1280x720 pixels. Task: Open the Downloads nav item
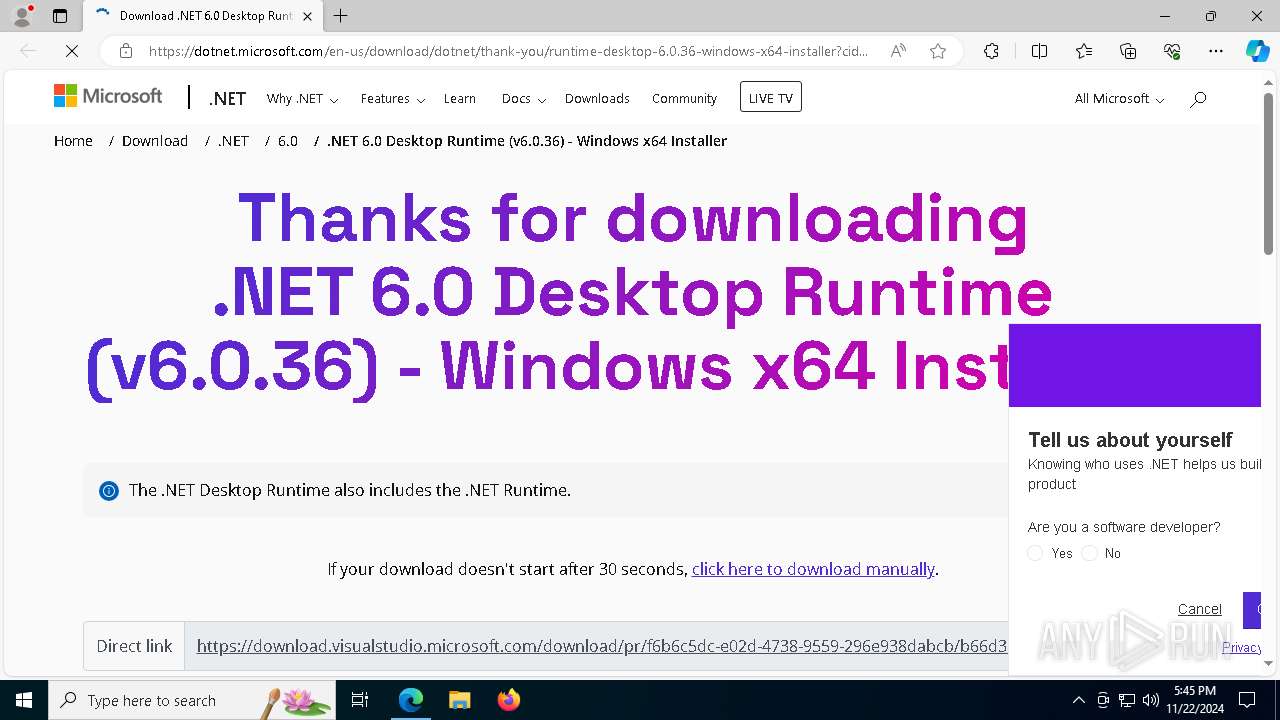(x=597, y=98)
